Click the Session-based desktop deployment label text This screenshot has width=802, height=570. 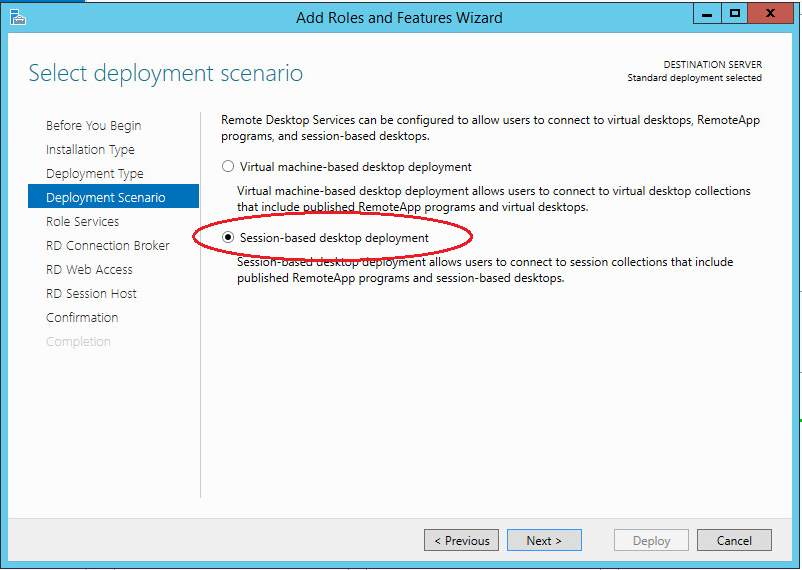[x=334, y=238]
